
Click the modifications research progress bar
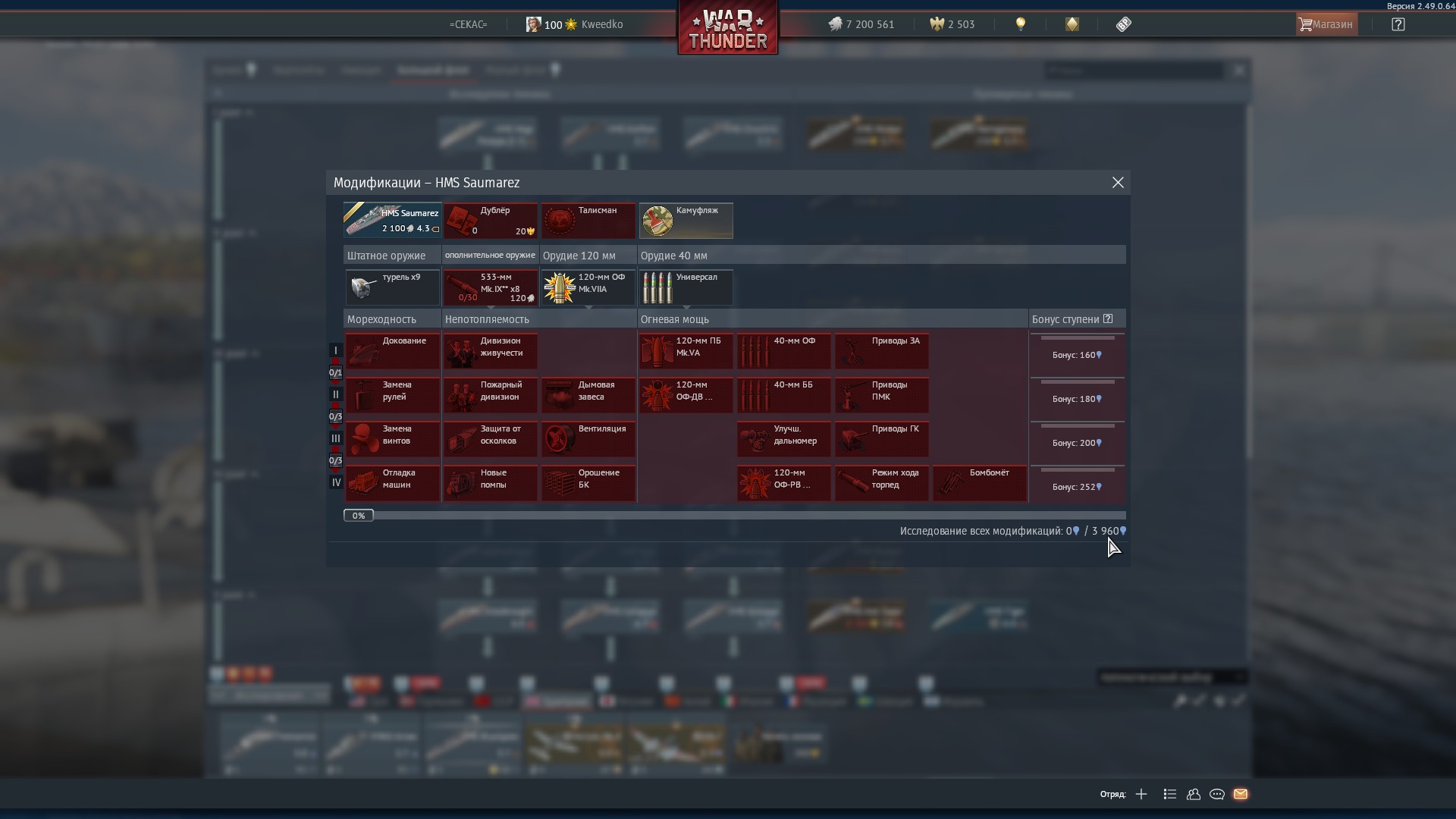tap(734, 516)
